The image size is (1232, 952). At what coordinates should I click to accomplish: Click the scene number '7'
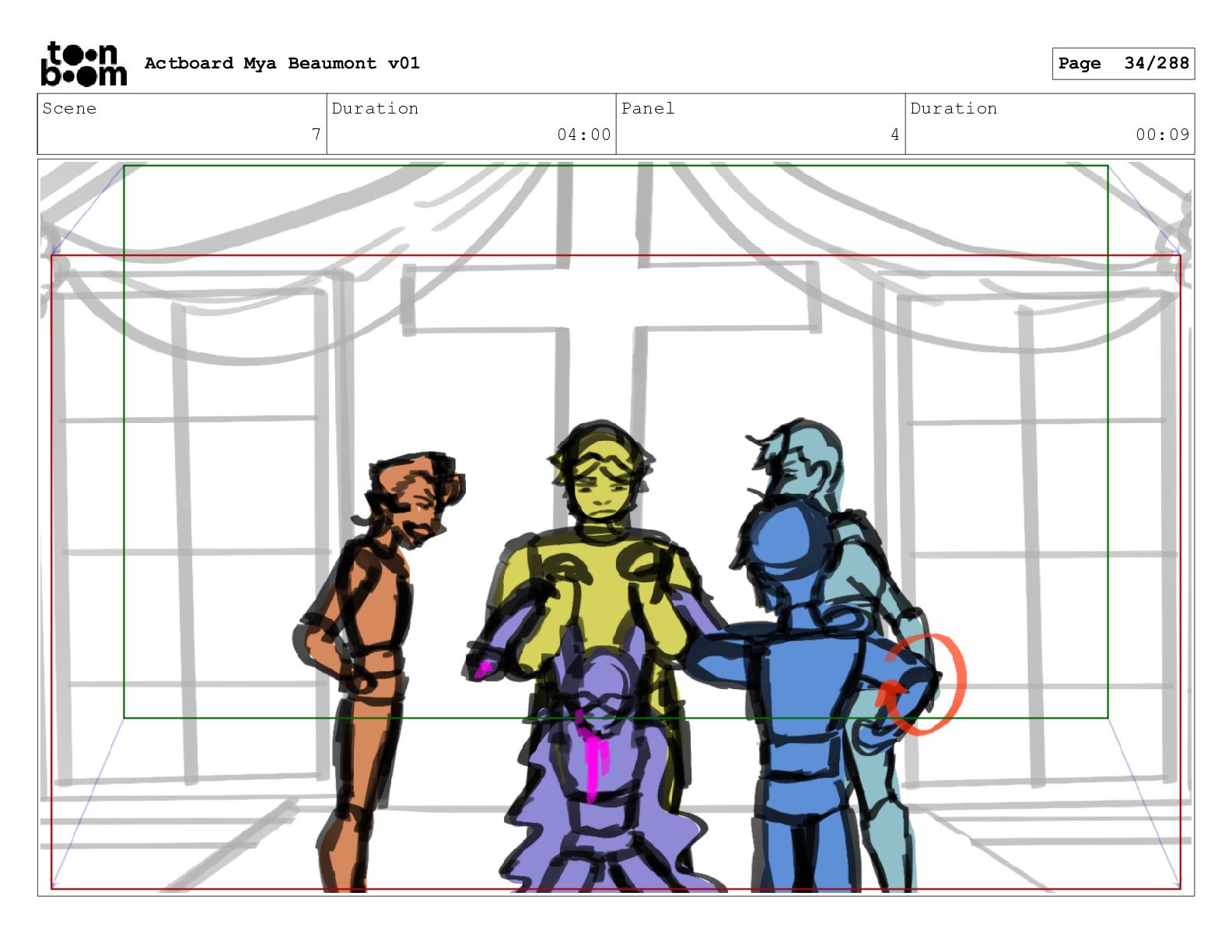316,135
